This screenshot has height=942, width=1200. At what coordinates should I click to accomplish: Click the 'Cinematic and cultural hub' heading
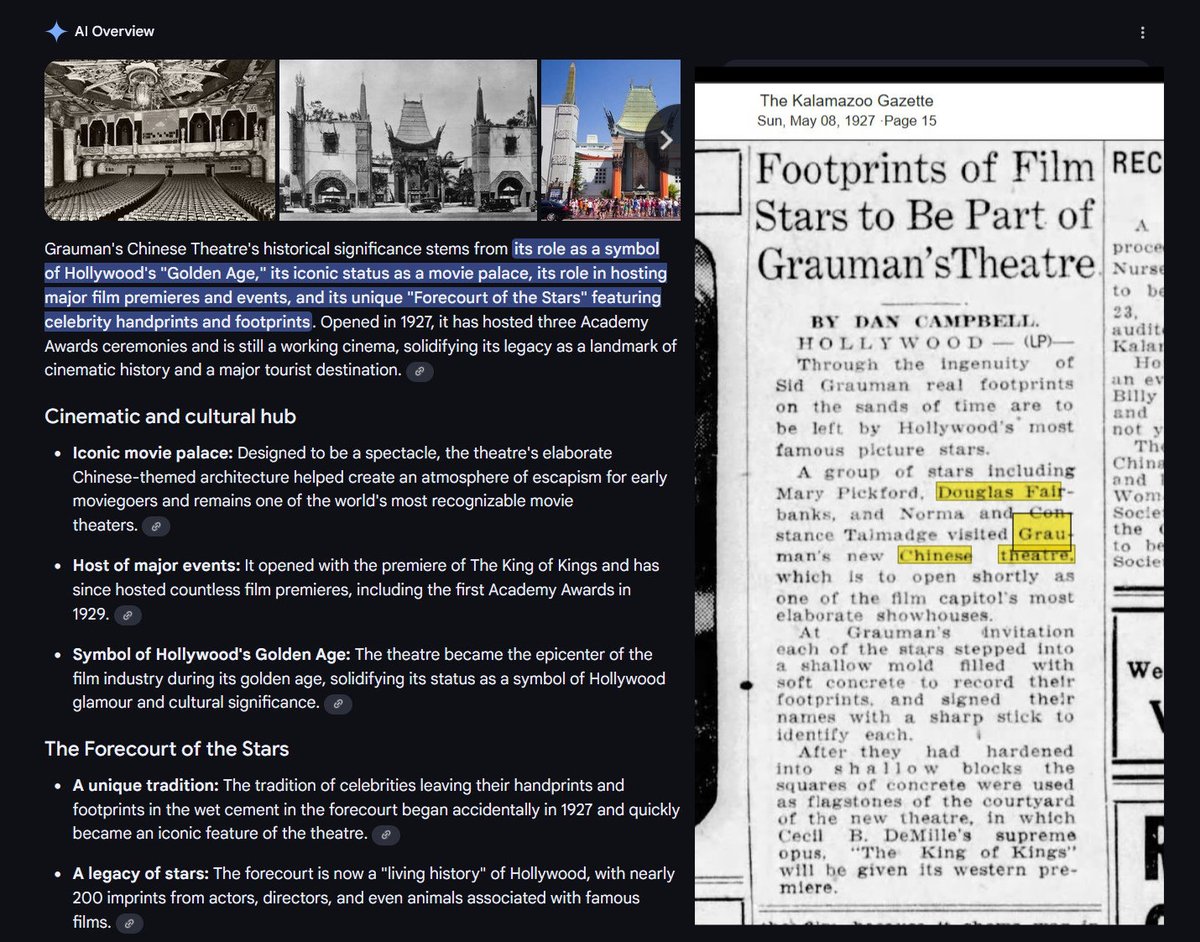[x=170, y=416]
